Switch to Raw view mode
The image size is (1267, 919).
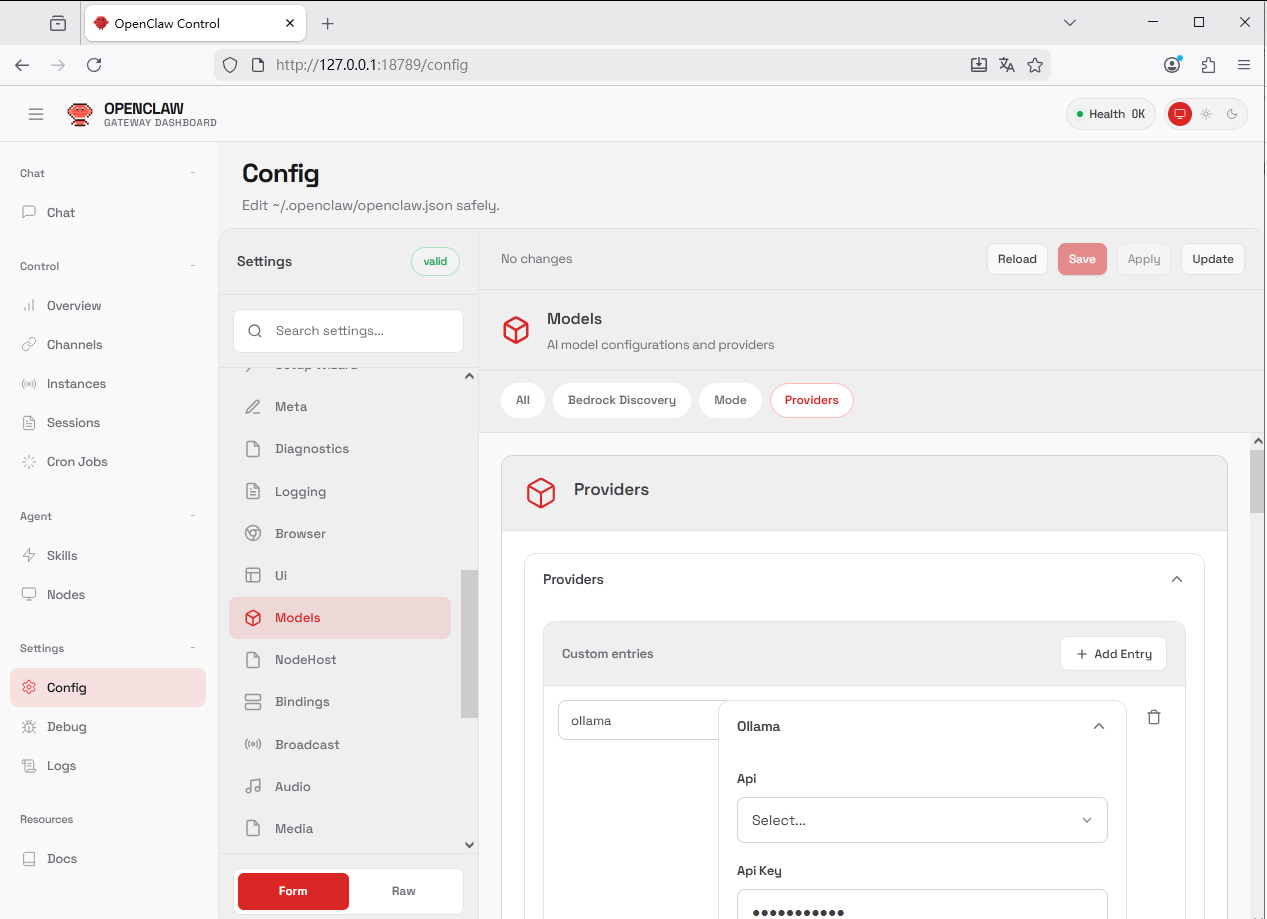click(404, 891)
